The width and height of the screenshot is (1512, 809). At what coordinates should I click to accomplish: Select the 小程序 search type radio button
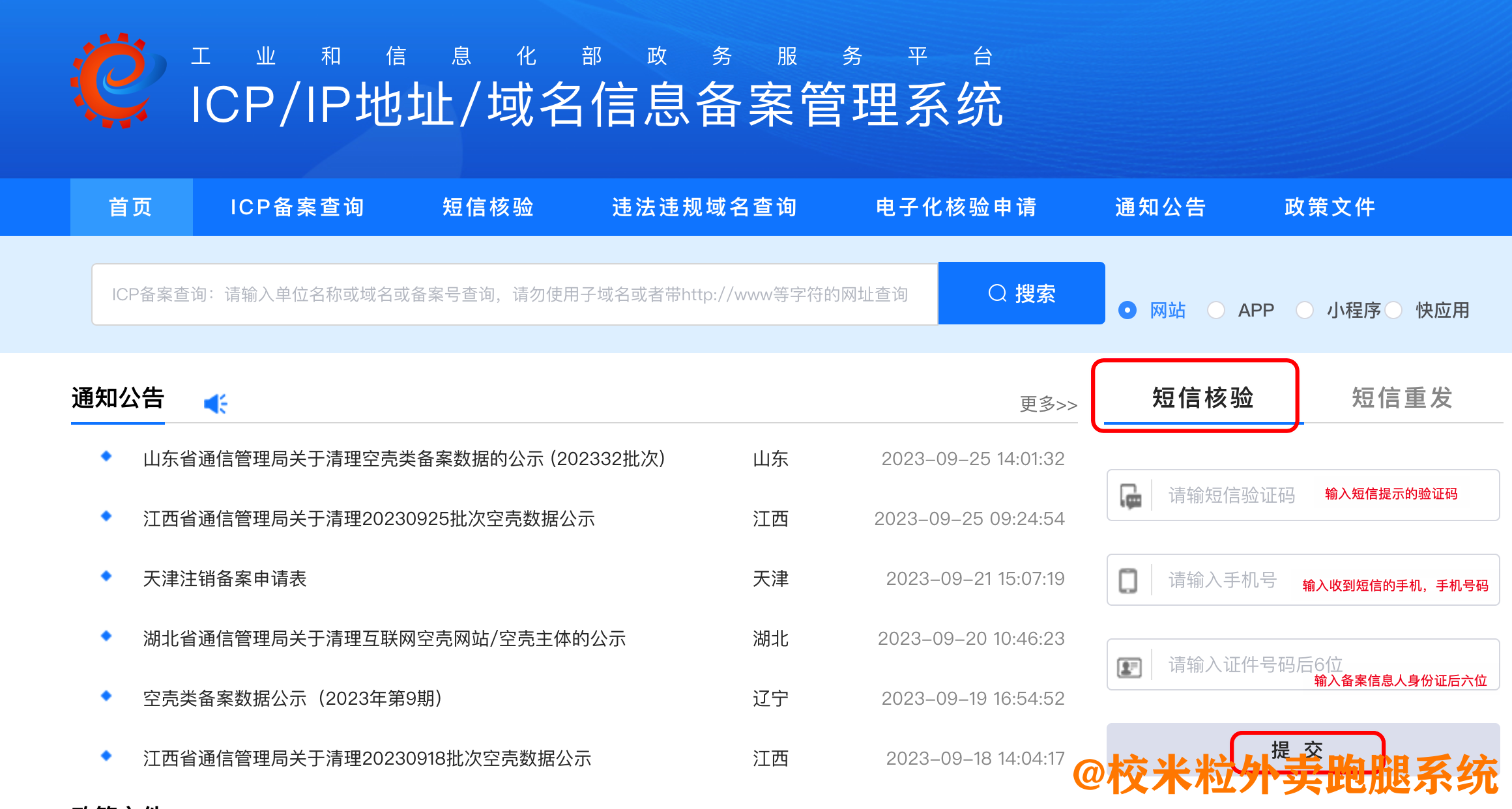1305,311
